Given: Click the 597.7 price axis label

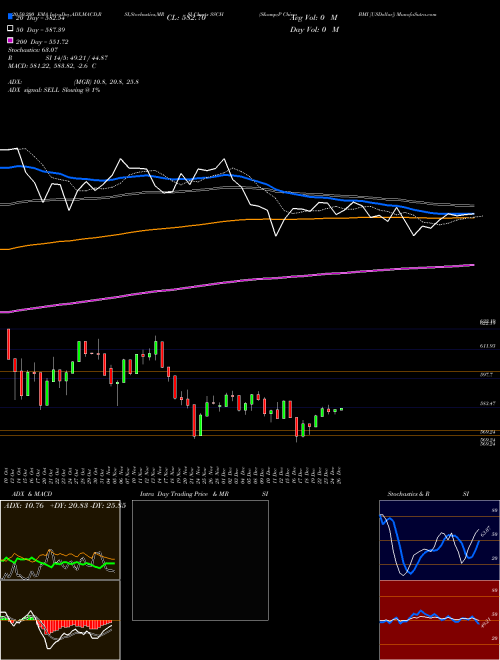Looking at the screenshot, I should coord(486,374).
